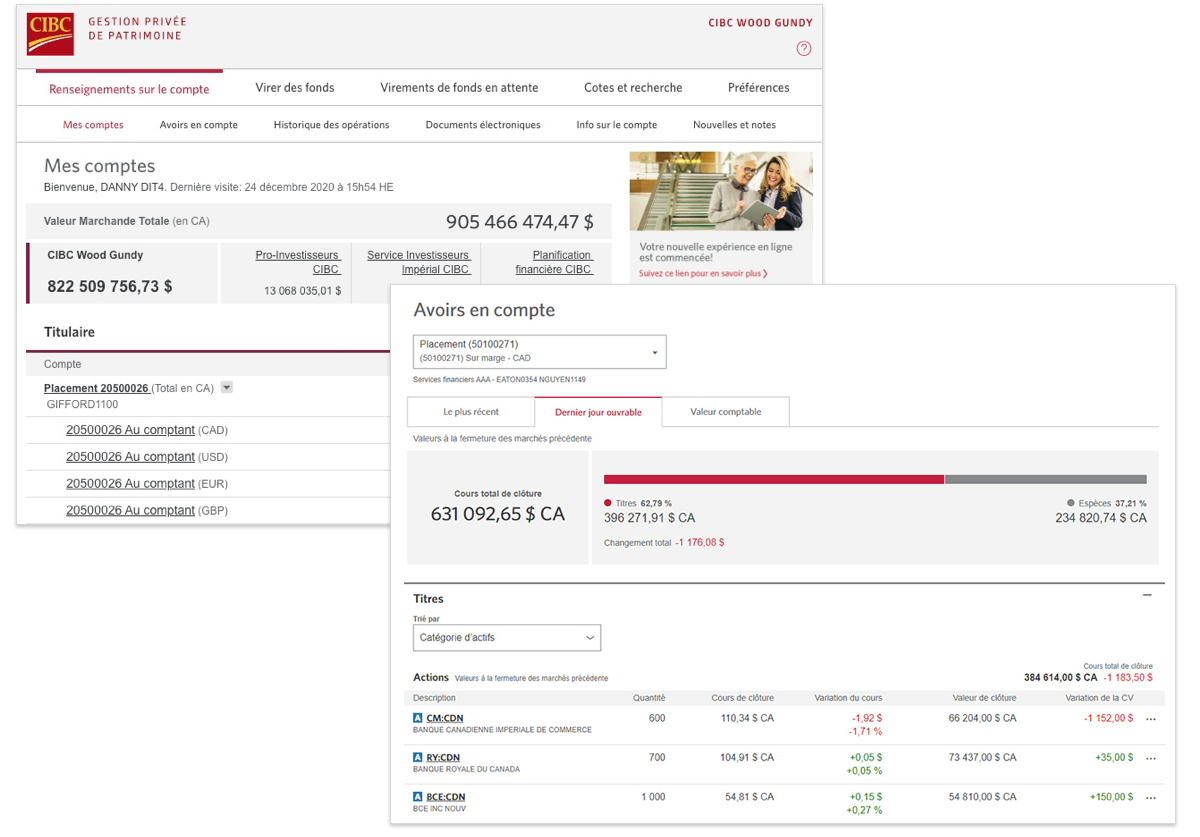Click the blue A badge beside RY:CDN
This screenshot has height=837, width=1200.
click(418, 757)
